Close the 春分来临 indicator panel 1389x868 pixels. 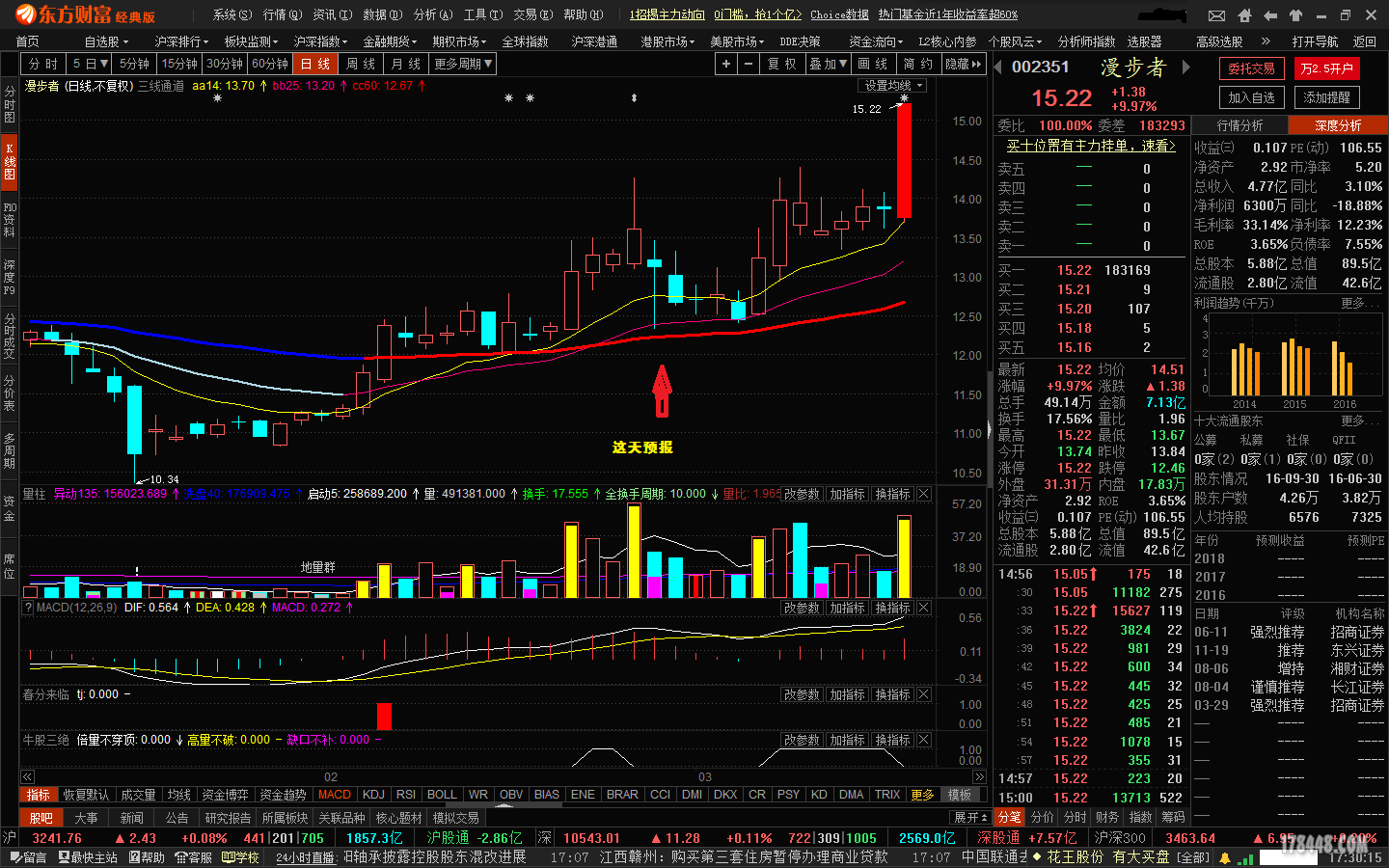923,694
